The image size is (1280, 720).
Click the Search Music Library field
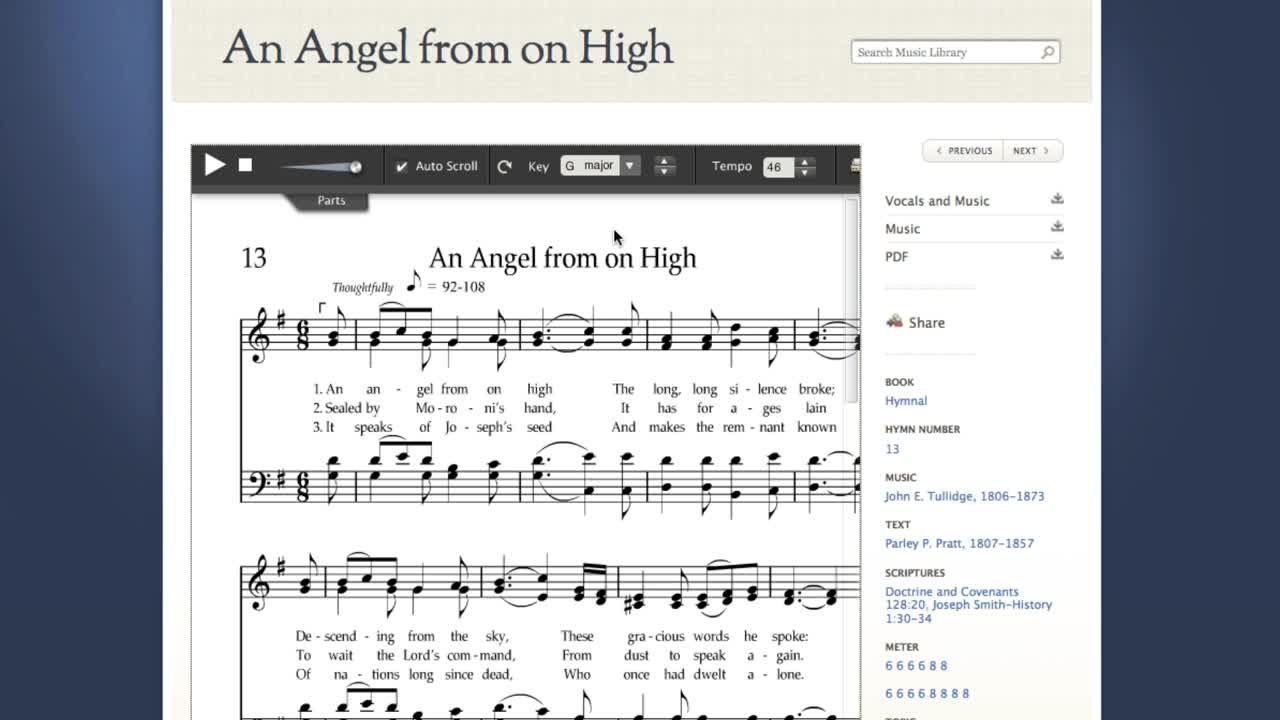pos(946,52)
